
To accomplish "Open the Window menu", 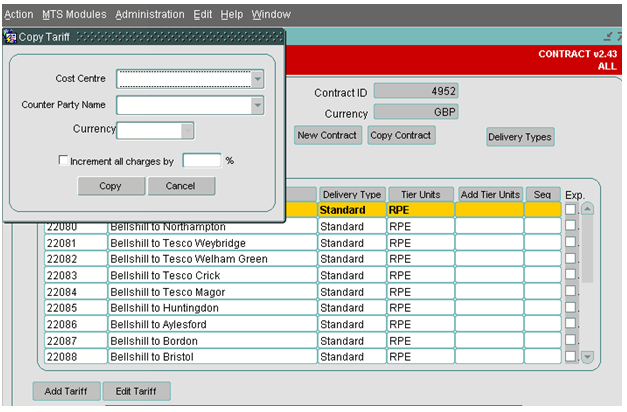I will (x=271, y=14).
